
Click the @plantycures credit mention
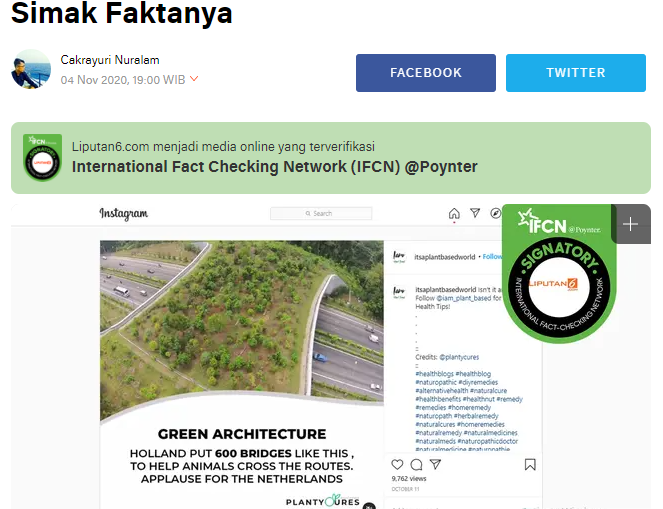459,357
